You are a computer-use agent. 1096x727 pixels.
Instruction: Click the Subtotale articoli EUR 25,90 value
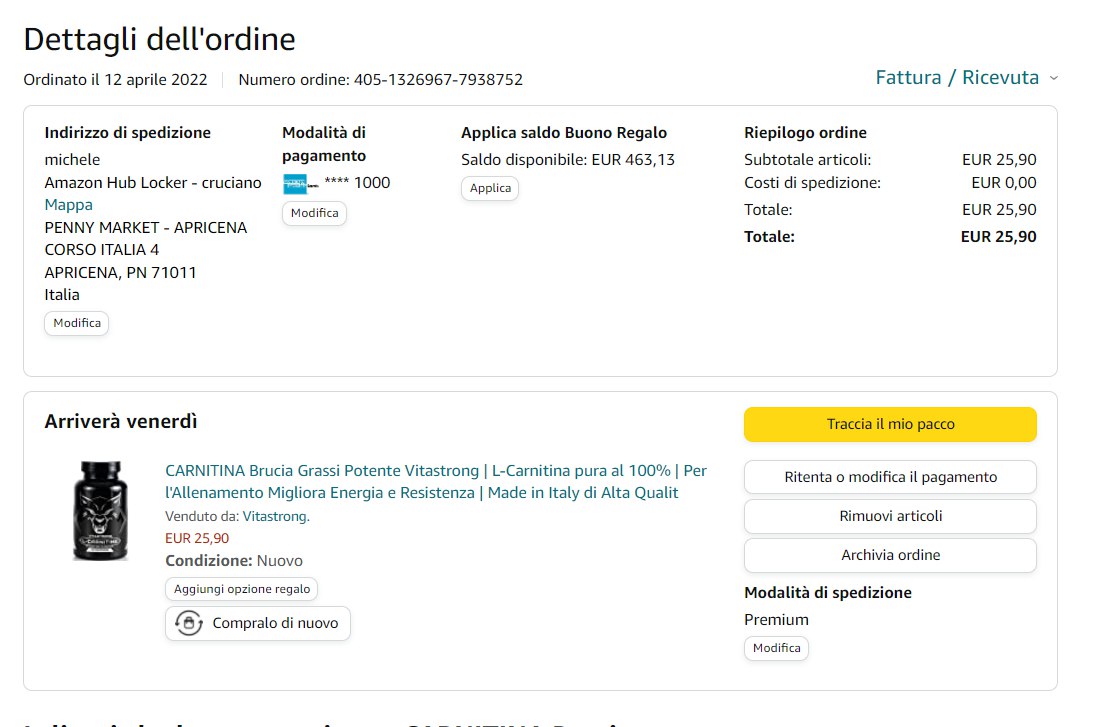pyautogui.click(x=999, y=160)
